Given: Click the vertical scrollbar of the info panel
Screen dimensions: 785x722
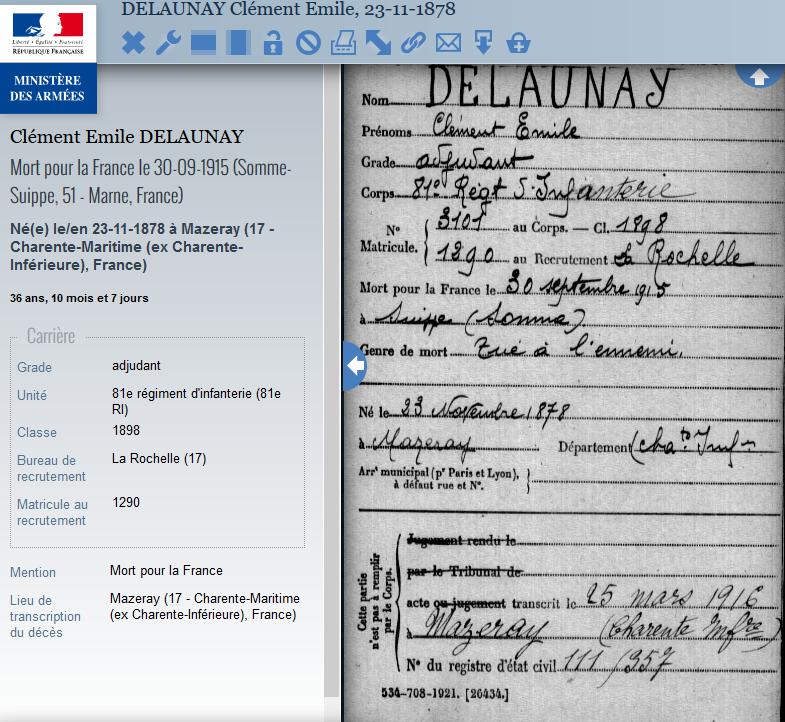Looking at the screenshot, I should coord(331,381).
